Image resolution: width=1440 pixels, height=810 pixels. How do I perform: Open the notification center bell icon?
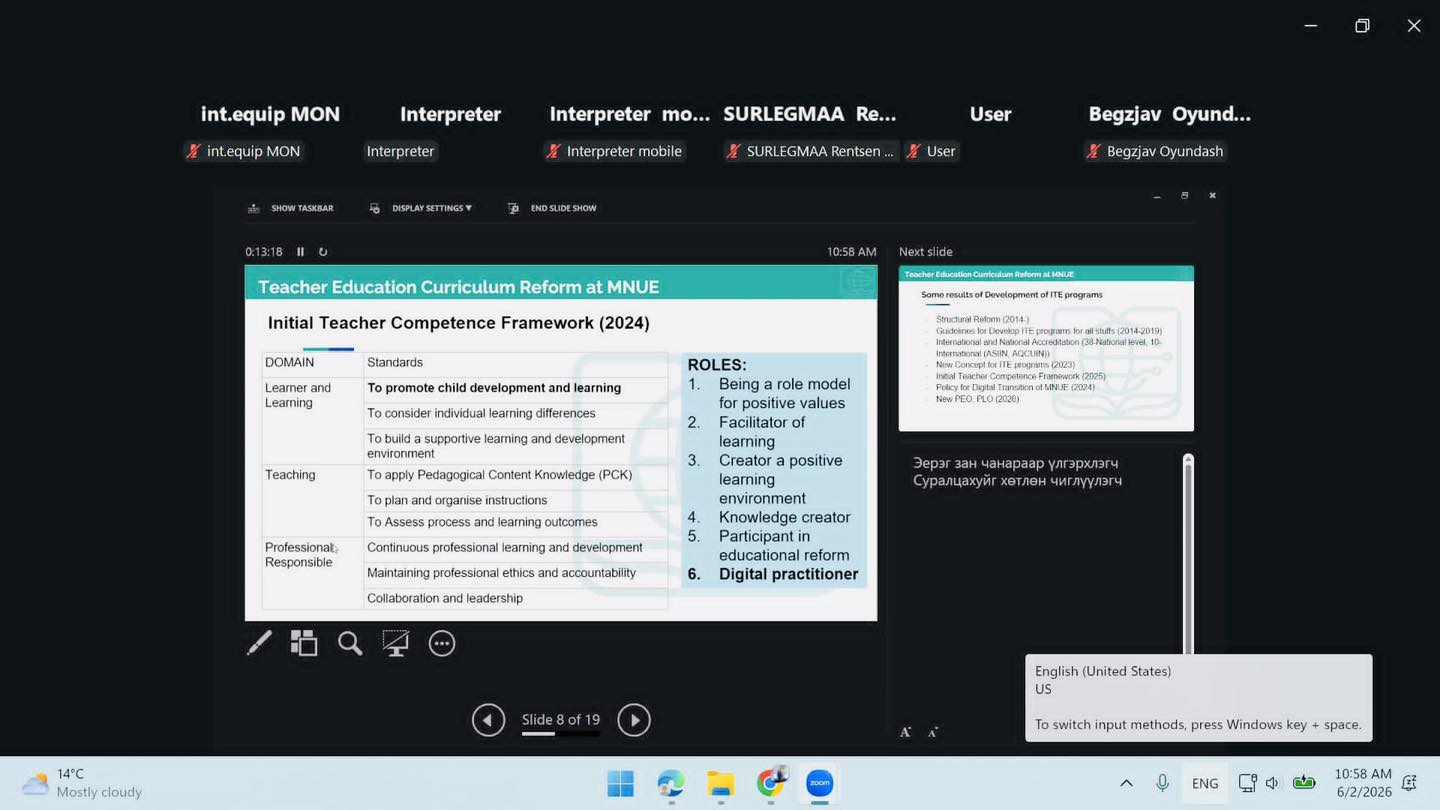pyautogui.click(x=1410, y=783)
